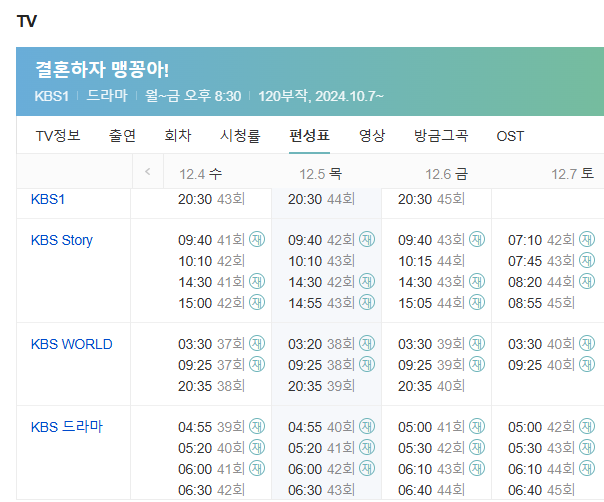
Task: Click rerun icon next to 04:55 40회
Action: click(x=367, y=426)
